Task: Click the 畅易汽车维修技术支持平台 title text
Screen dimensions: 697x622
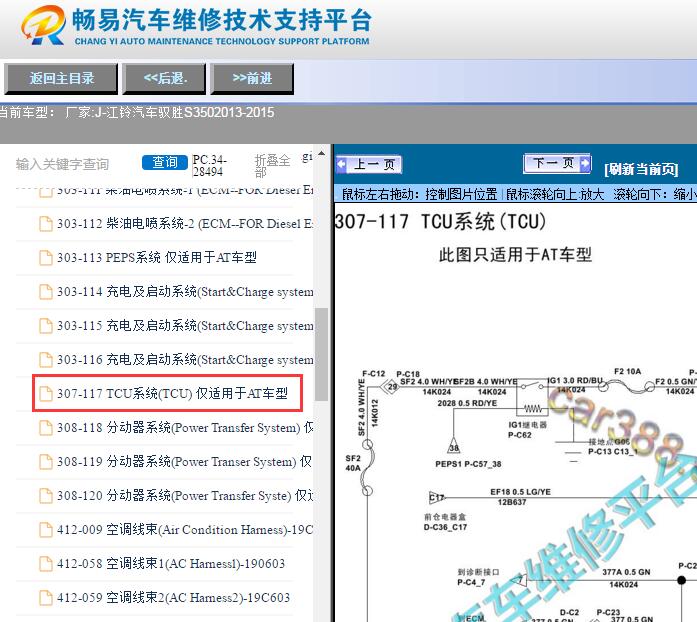Action: coord(221,20)
